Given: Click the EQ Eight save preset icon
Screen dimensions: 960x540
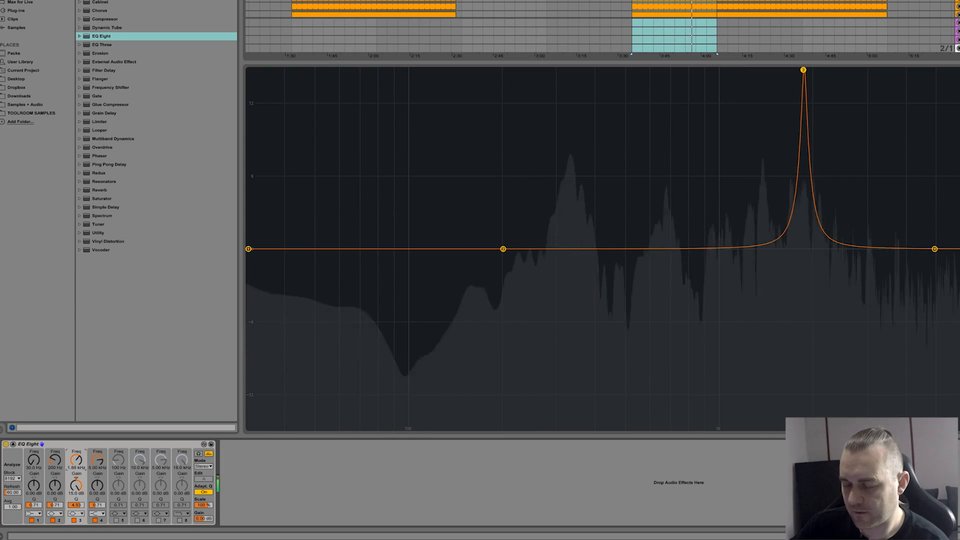Looking at the screenshot, I should (211, 444).
